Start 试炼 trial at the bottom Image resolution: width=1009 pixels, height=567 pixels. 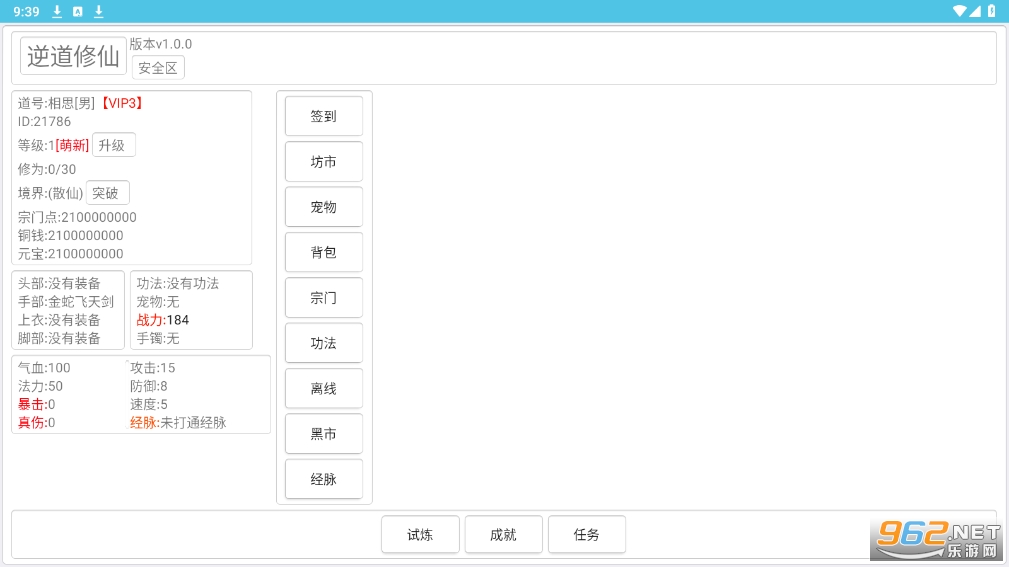click(x=420, y=534)
